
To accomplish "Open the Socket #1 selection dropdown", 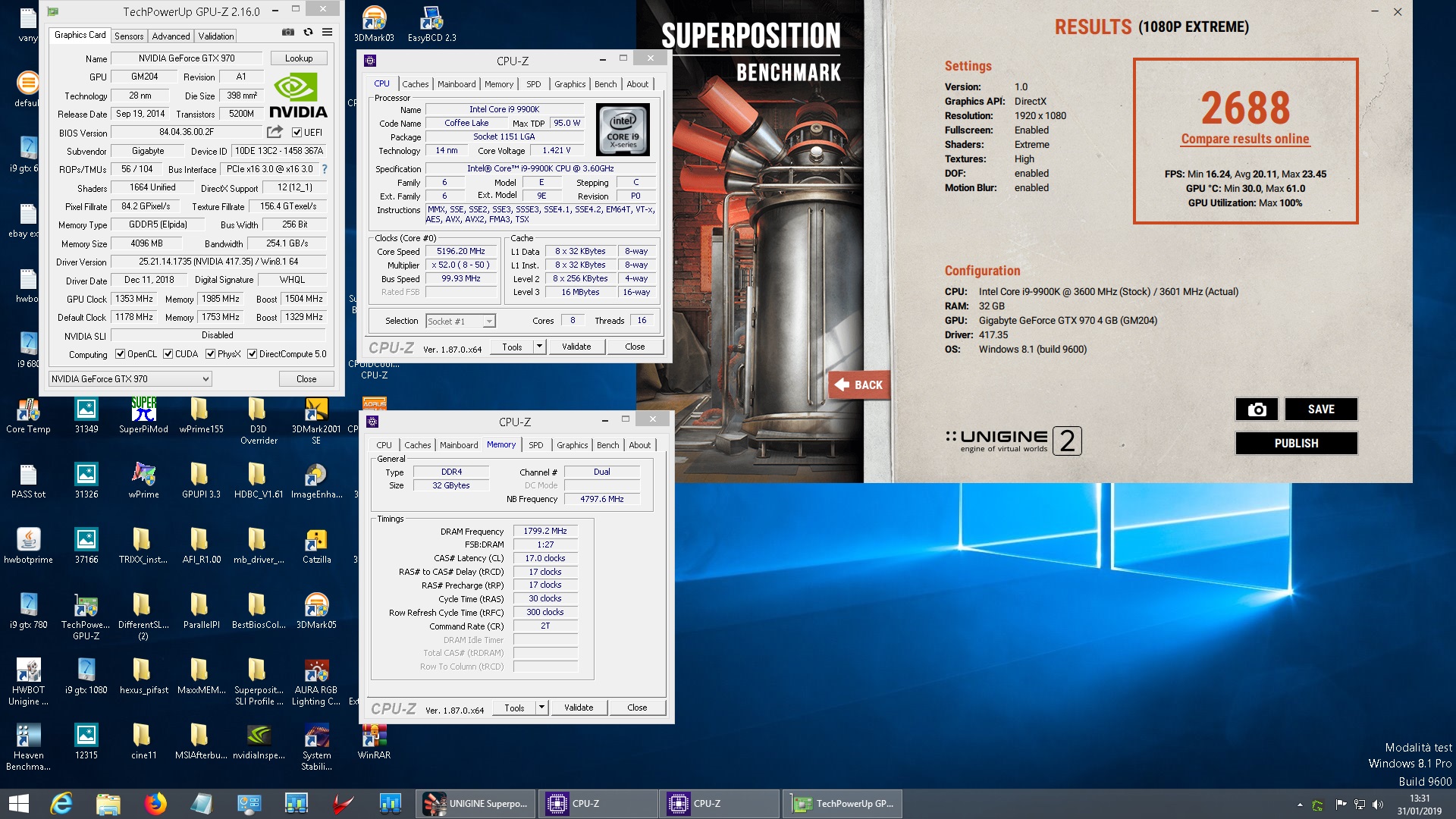I will point(460,322).
